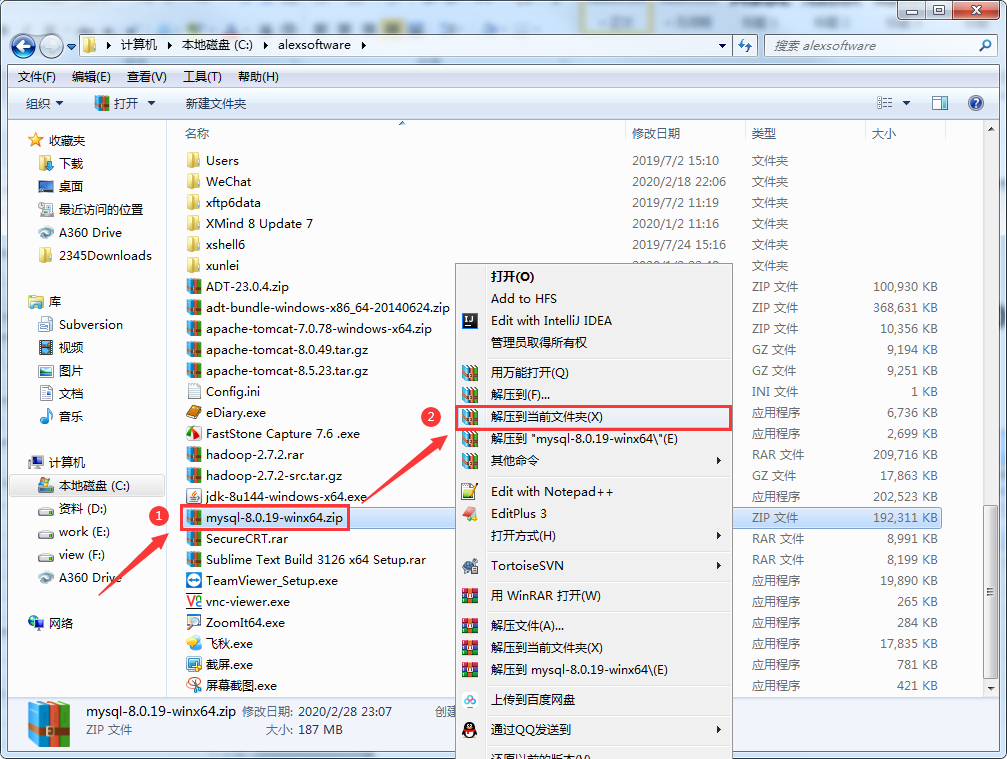Click the 飞秋.exe icon
Viewport: 1007px width, 759px height.
coord(193,643)
